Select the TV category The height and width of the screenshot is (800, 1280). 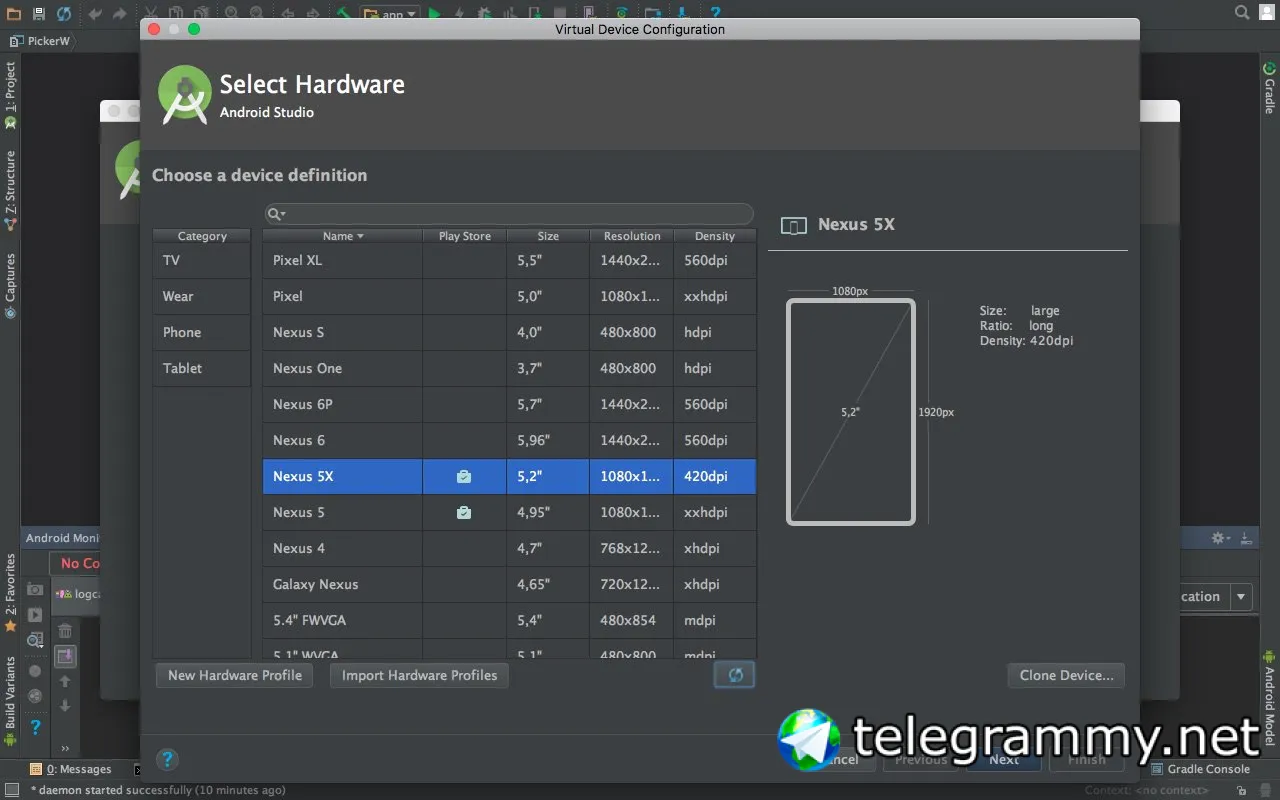pos(201,260)
